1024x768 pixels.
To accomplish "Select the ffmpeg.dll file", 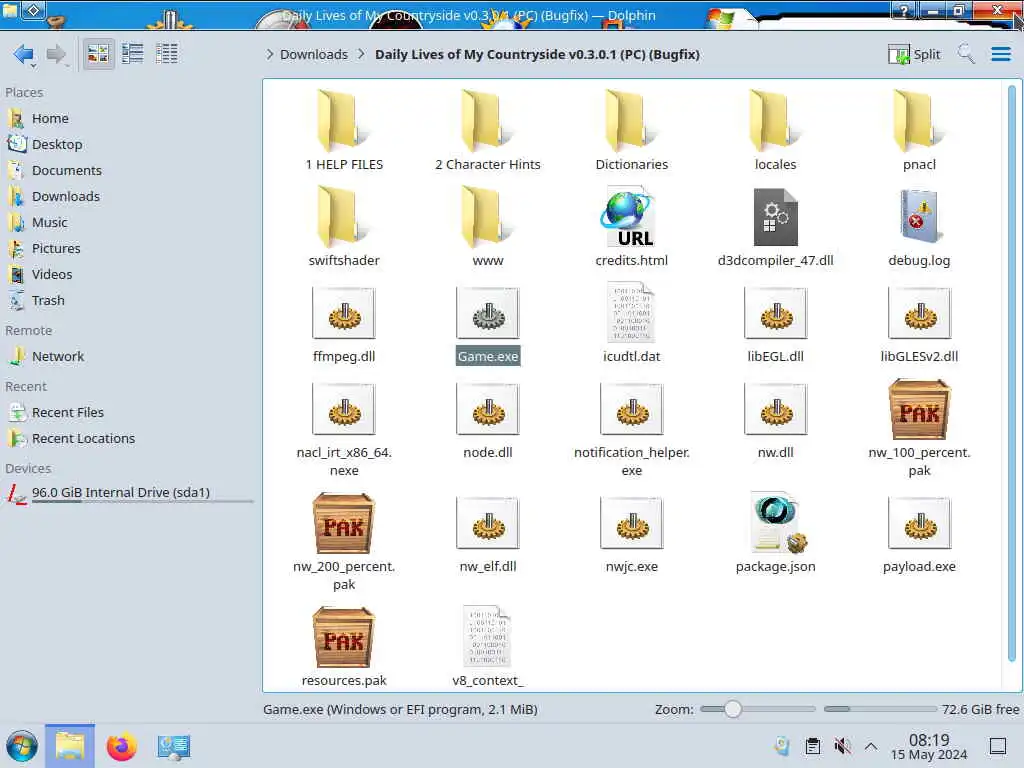I will (x=344, y=323).
